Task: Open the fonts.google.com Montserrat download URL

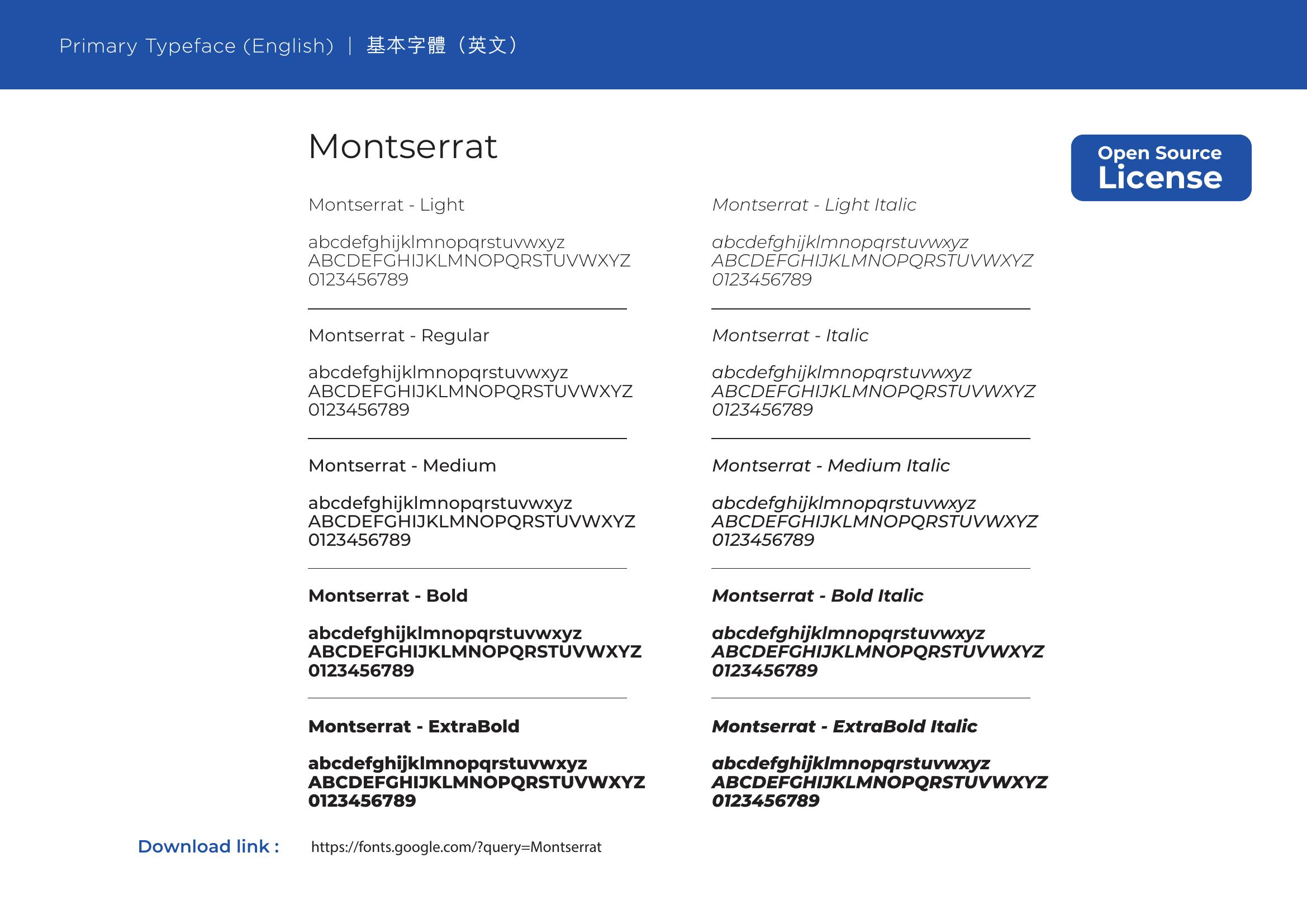Action: [456, 847]
